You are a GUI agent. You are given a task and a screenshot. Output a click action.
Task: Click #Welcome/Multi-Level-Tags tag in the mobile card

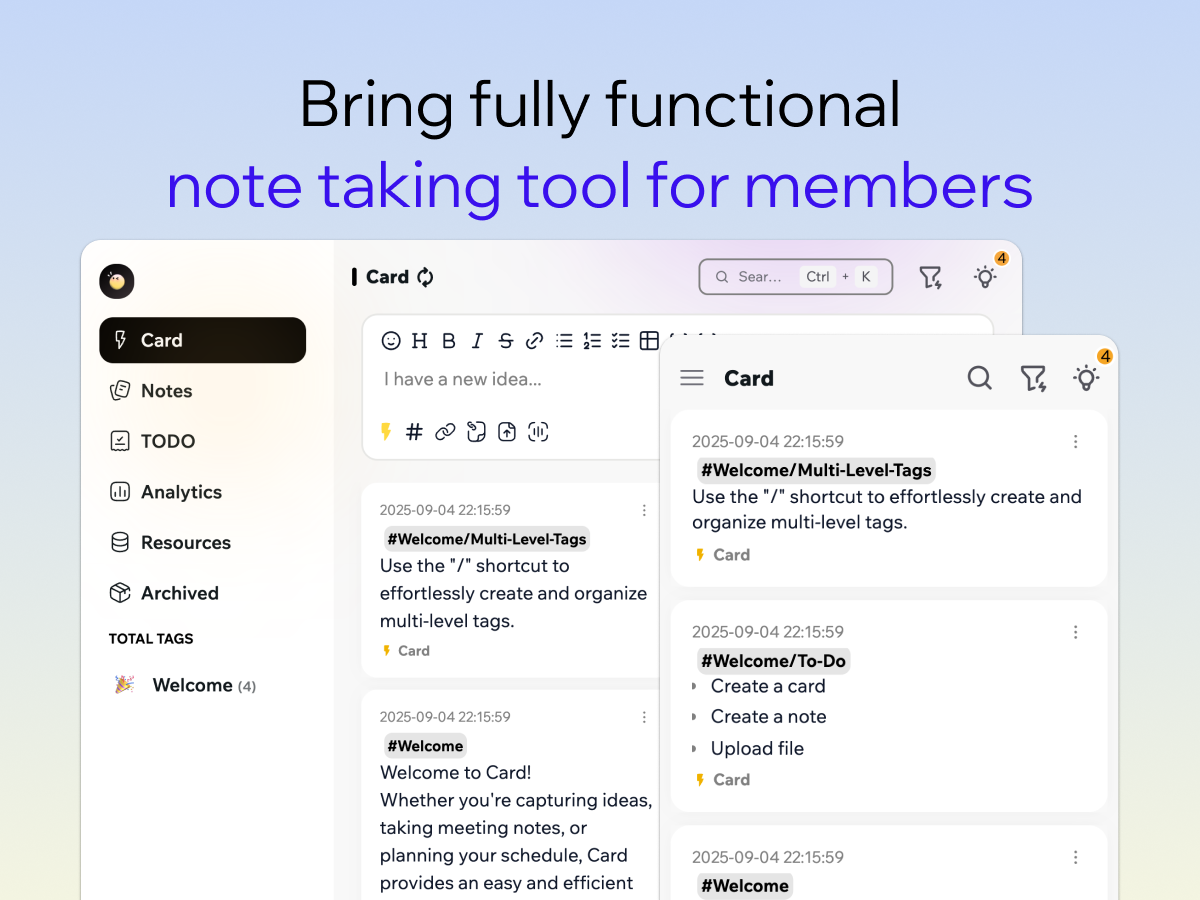[x=816, y=470]
